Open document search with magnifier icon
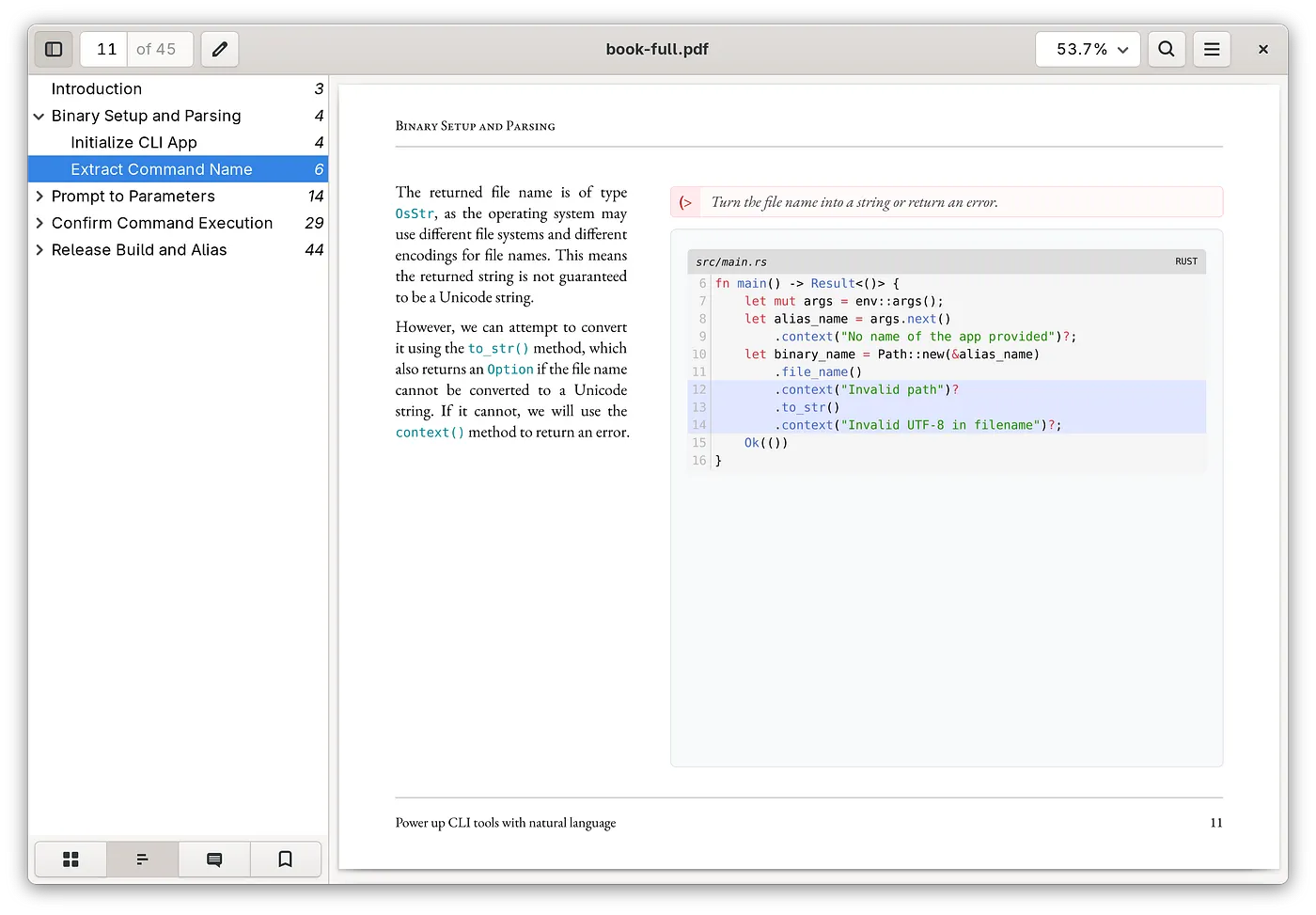1316x915 pixels. click(1167, 49)
